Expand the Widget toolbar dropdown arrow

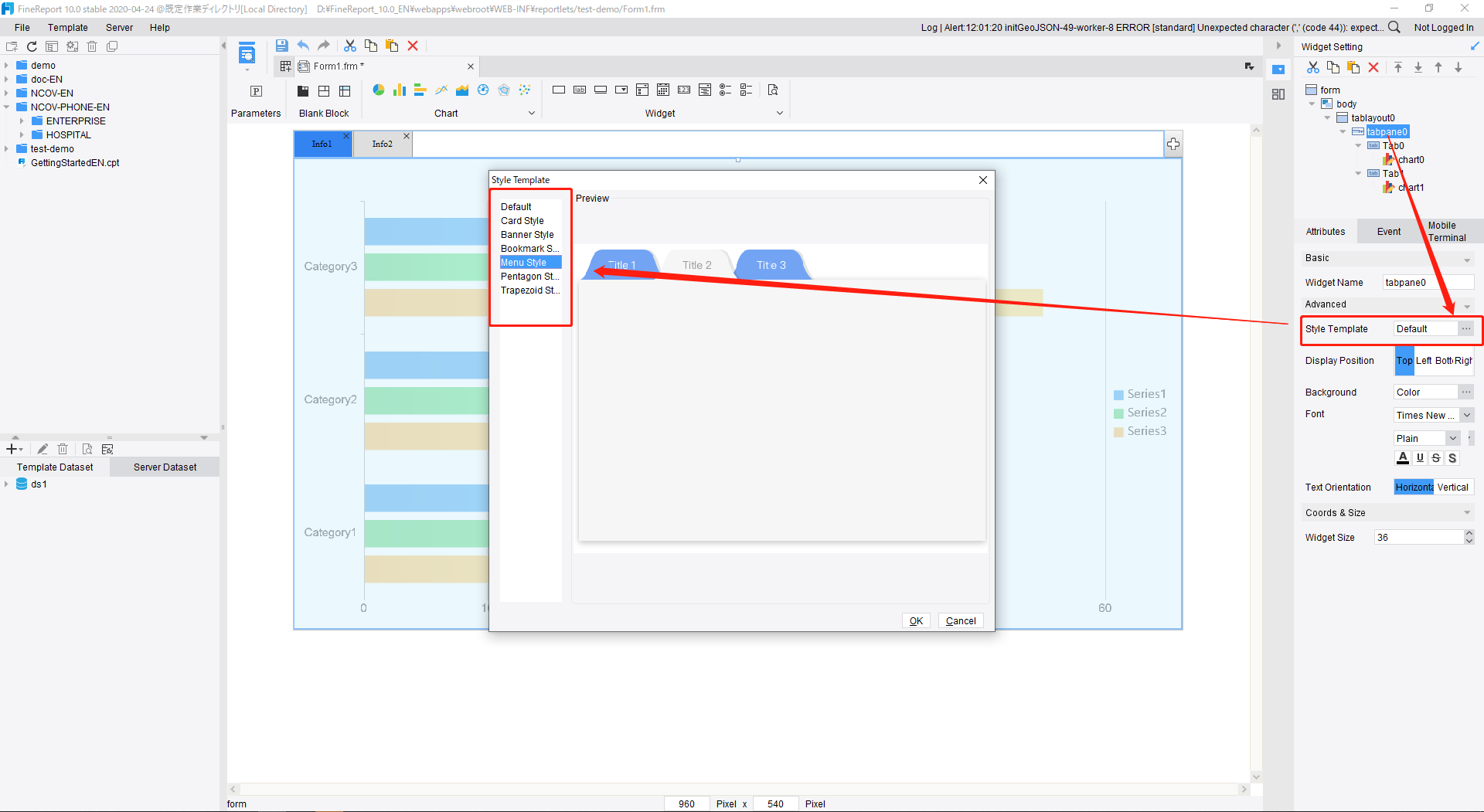pyautogui.click(x=780, y=113)
